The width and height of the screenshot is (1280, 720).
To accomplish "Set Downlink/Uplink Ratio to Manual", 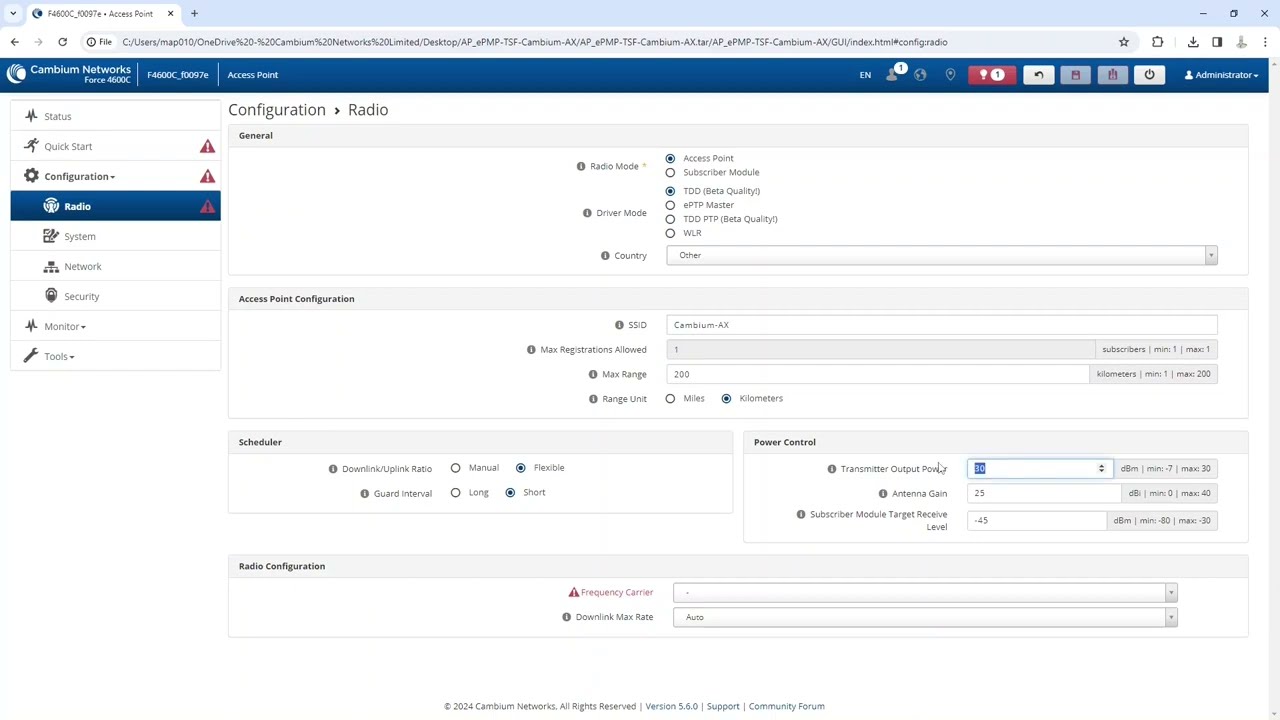I will pos(455,468).
